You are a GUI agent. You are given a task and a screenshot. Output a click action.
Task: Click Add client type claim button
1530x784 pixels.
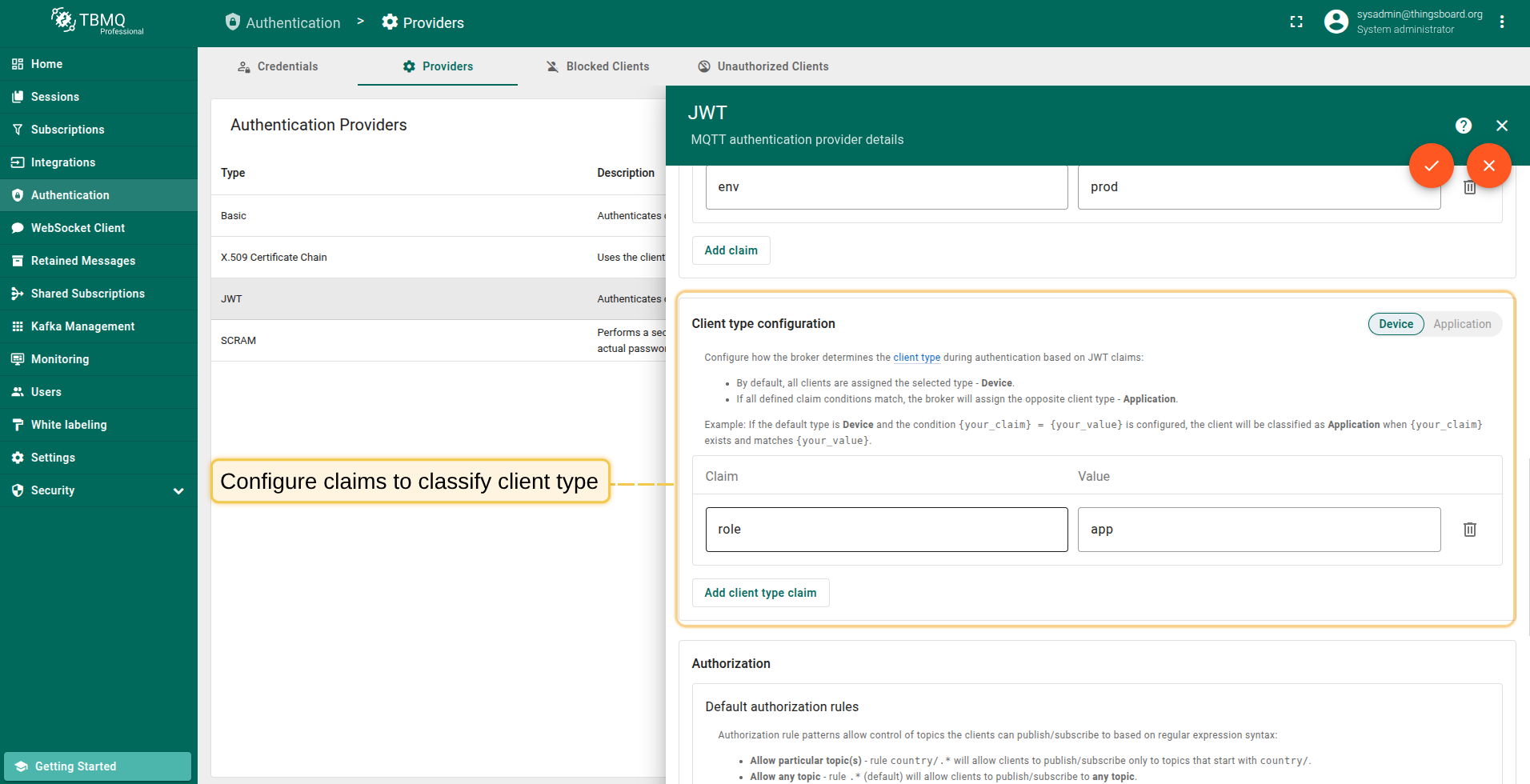[760, 593]
